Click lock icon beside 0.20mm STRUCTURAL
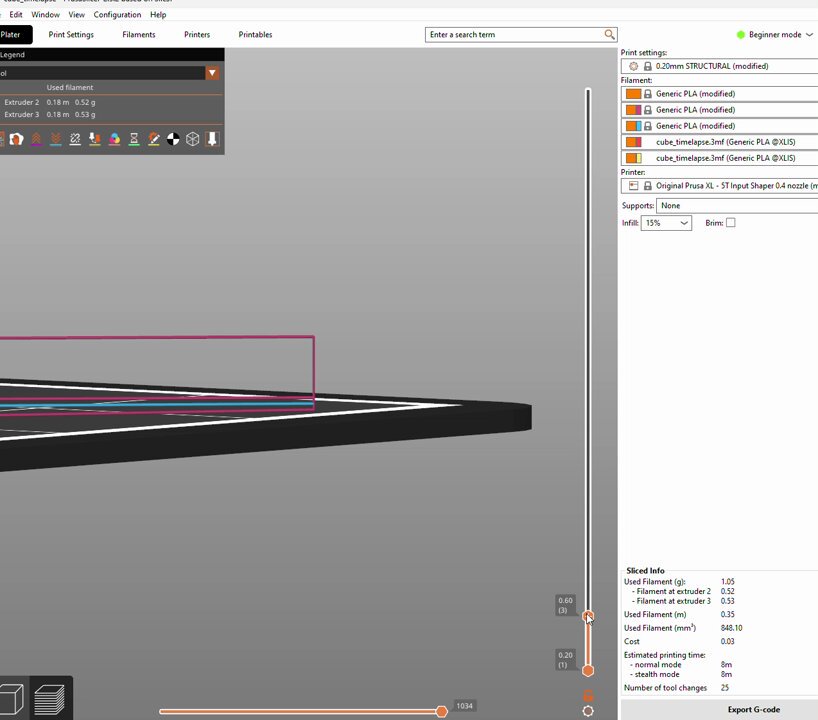The image size is (818, 720). pyautogui.click(x=647, y=66)
